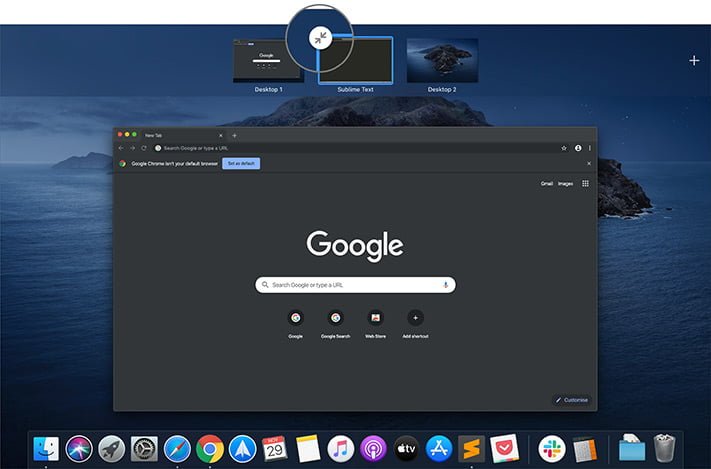This screenshot has height=469, width=711.
Task: Open the Gmail link
Action: (x=547, y=184)
